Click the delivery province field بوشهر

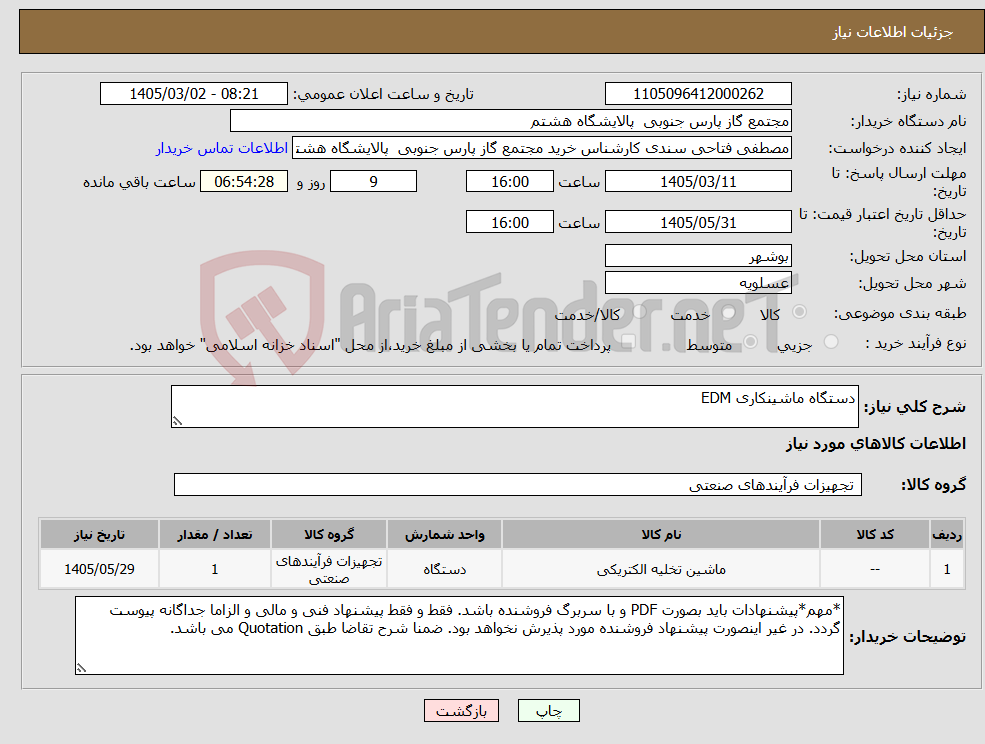[x=698, y=256]
